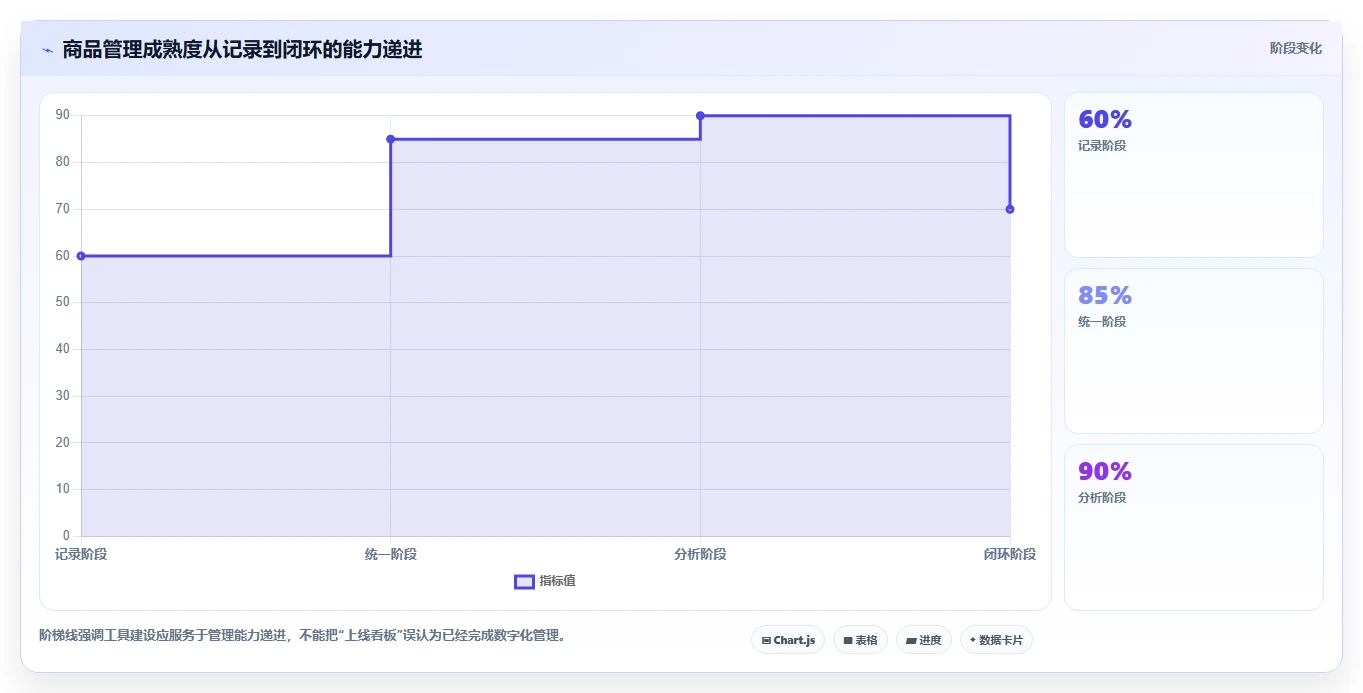Viewport: 1363px width, 693px height.
Task: Open the 85% 统一阶段 card
Action: pyautogui.click(x=1194, y=351)
